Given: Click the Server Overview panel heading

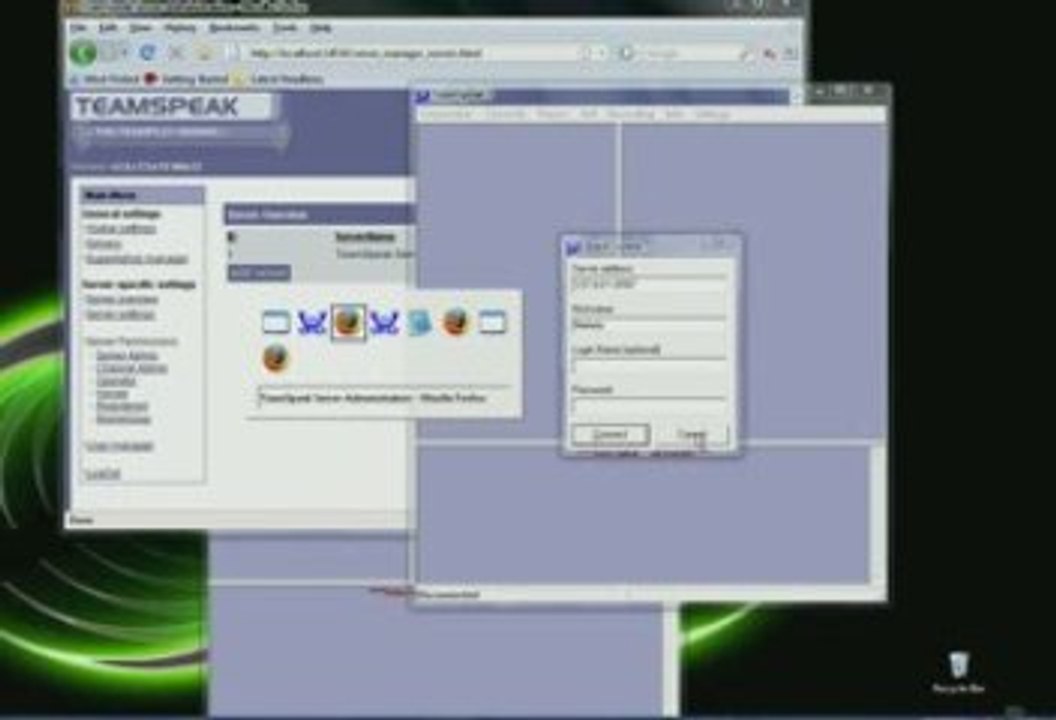Looking at the screenshot, I should (x=268, y=215).
